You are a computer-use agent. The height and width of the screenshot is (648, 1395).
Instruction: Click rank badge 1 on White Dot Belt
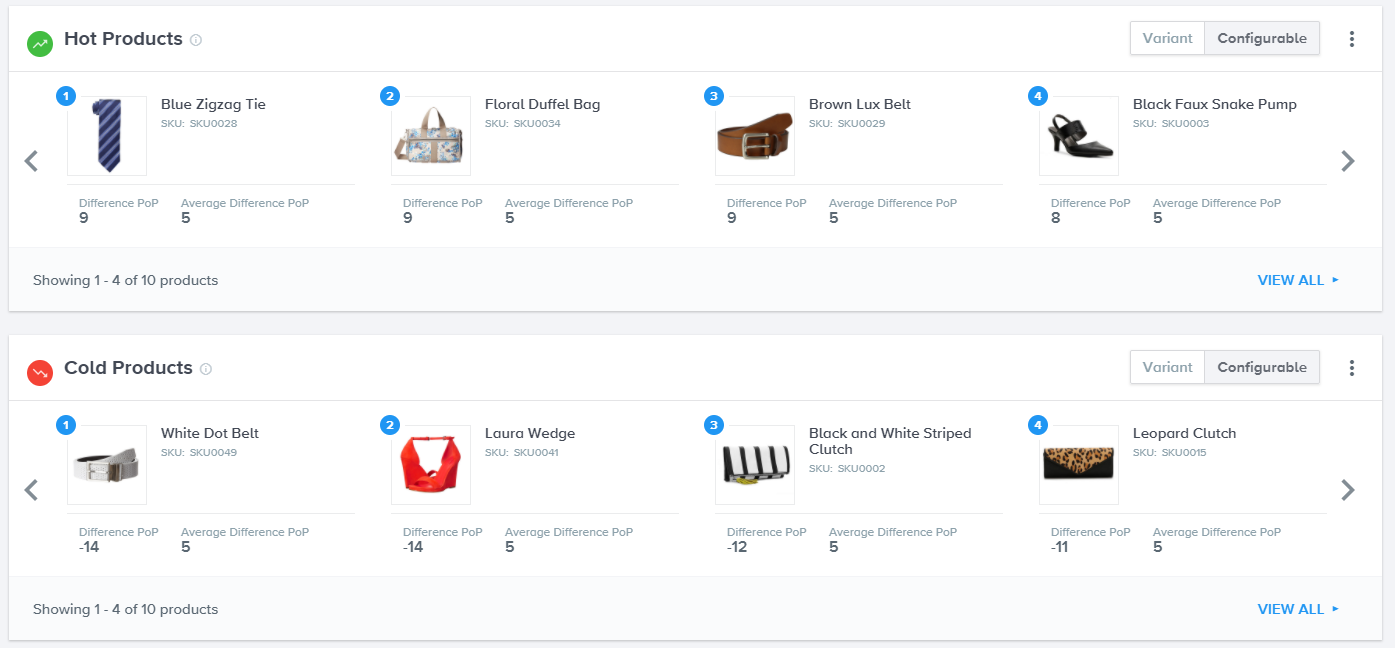pyautogui.click(x=66, y=425)
